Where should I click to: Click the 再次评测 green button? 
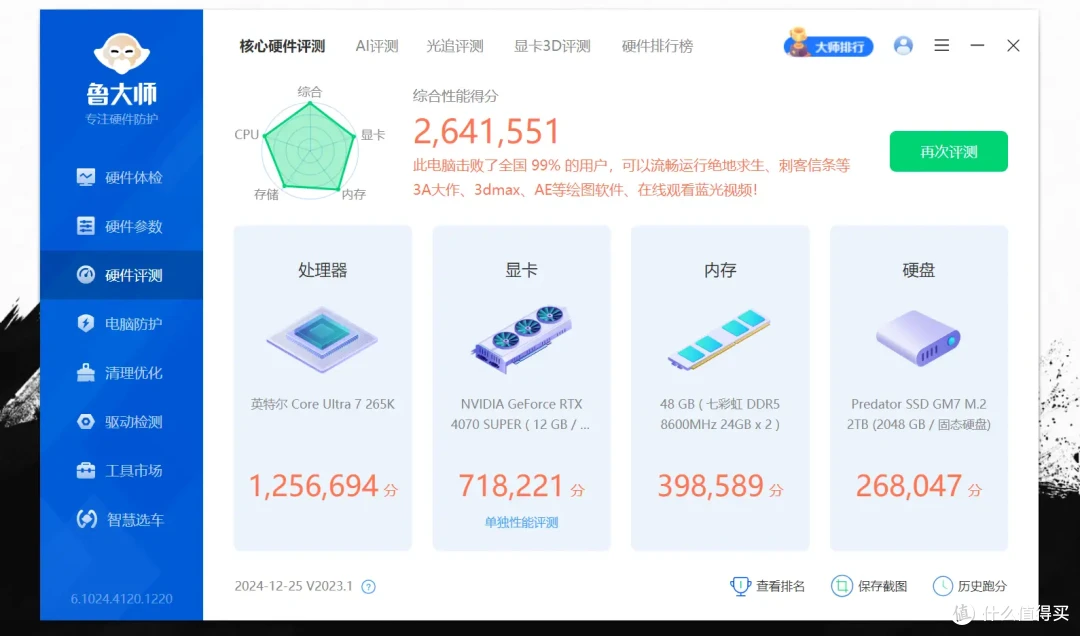tap(948, 151)
